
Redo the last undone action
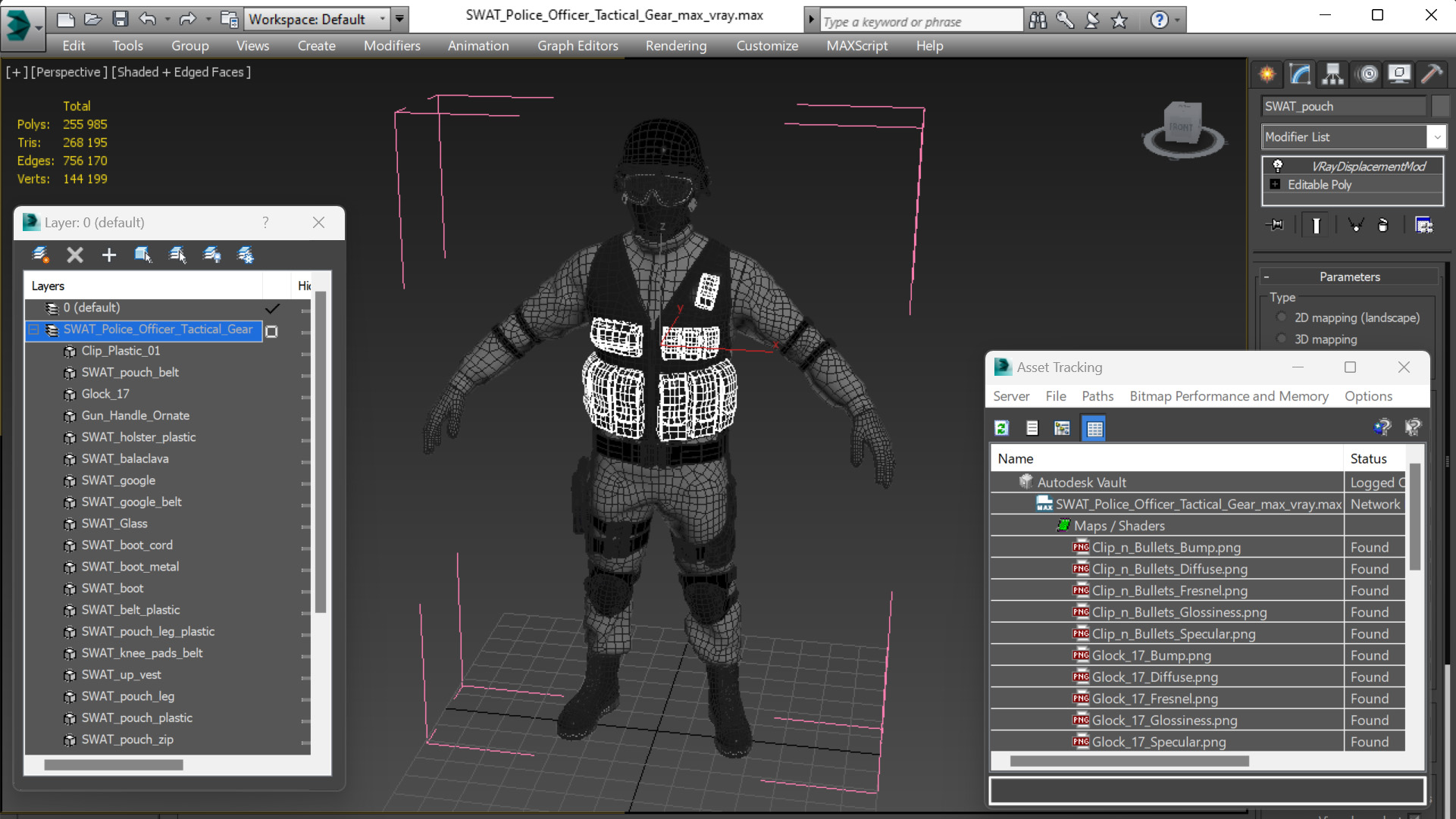tap(187, 20)
